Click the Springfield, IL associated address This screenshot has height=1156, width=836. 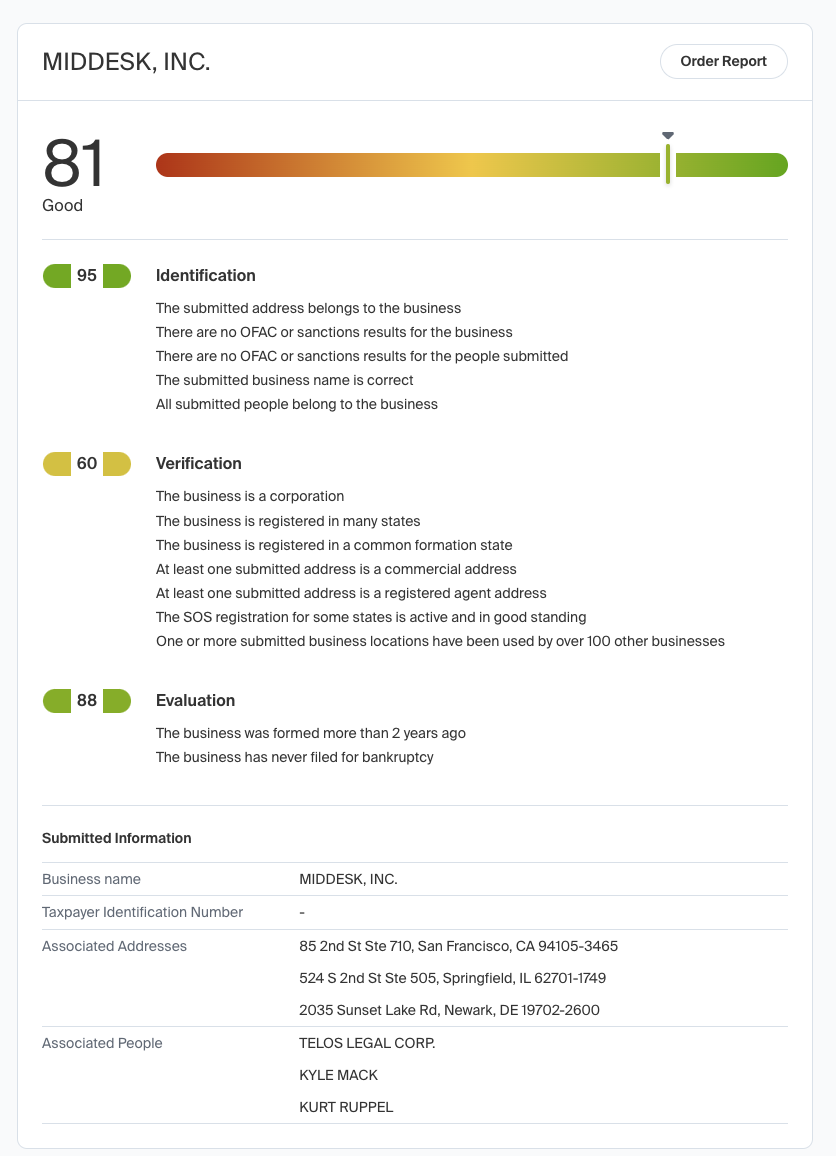tap(452, 978)
